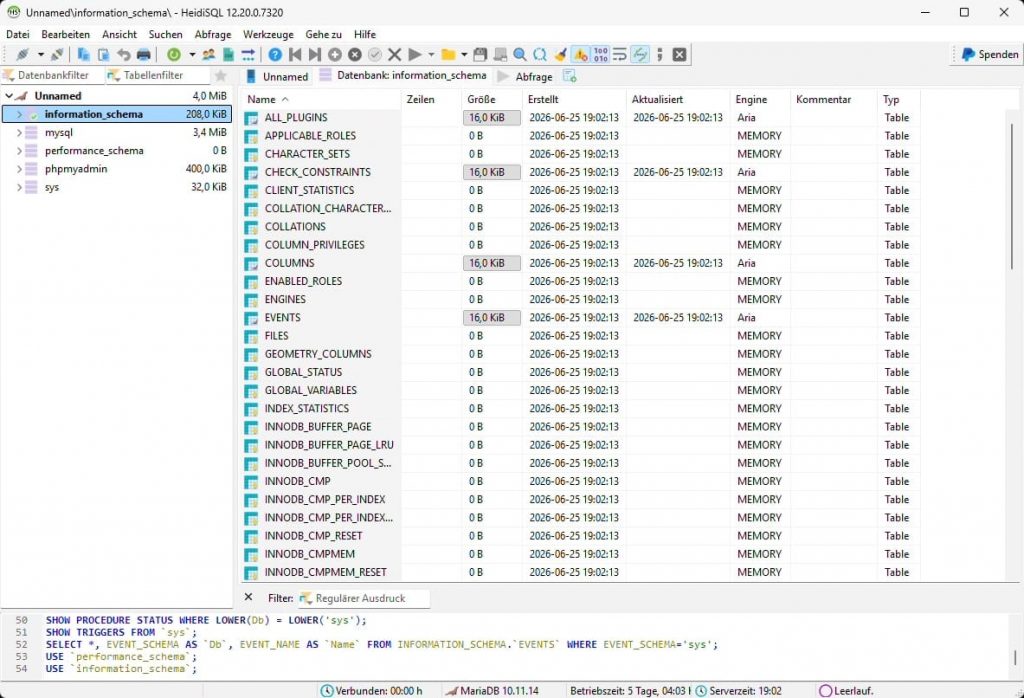Image resolution: width=1024 pixels, height=698 pixels.
Task: Toggle the binary 100/010 display icon
Action: coord(600,55)
